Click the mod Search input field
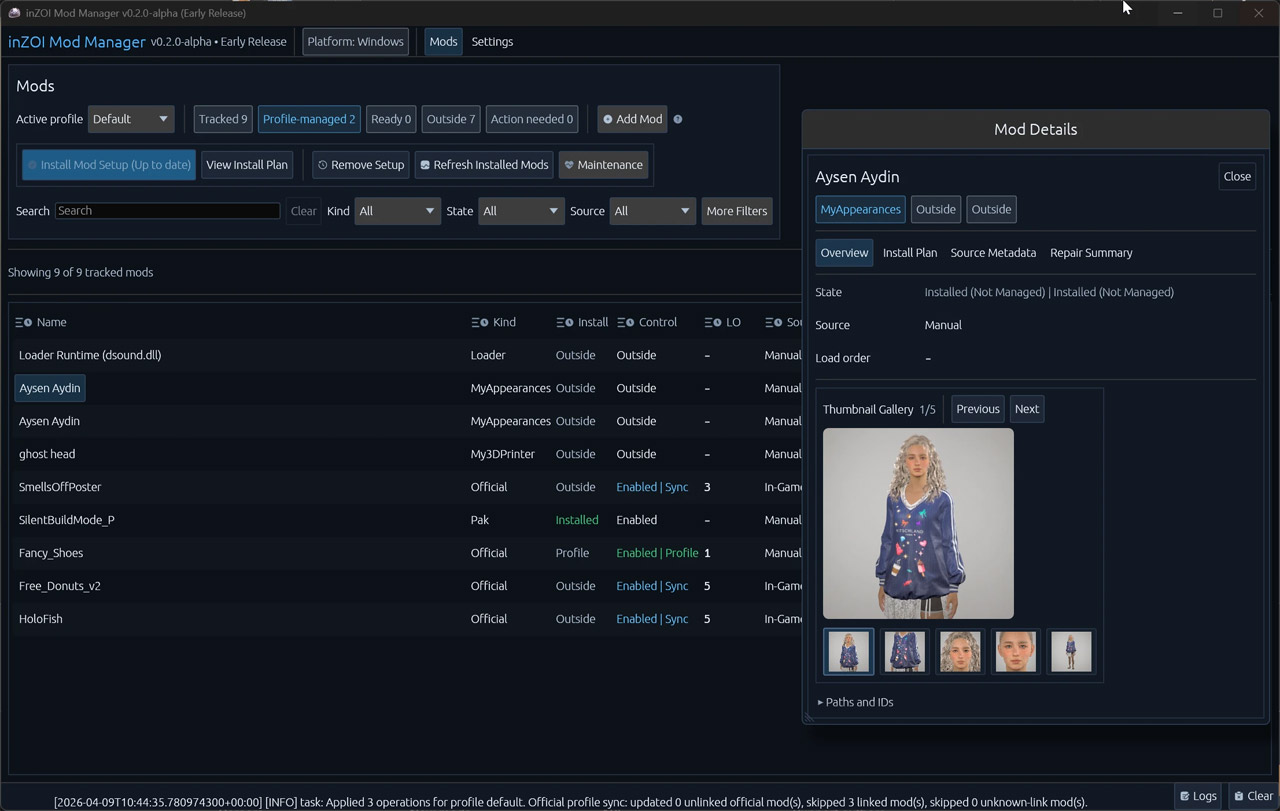This screenshot has width=1280, height=811. (x=168, y=211)
